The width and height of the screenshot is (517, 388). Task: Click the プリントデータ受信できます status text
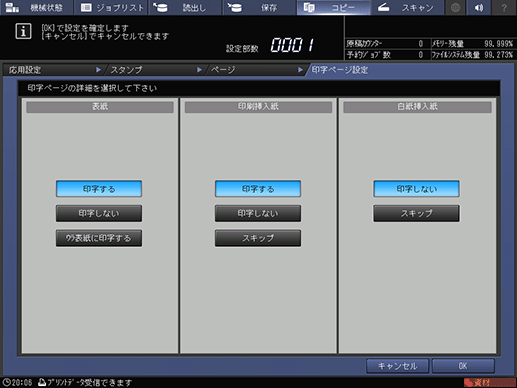pos(90,382)
